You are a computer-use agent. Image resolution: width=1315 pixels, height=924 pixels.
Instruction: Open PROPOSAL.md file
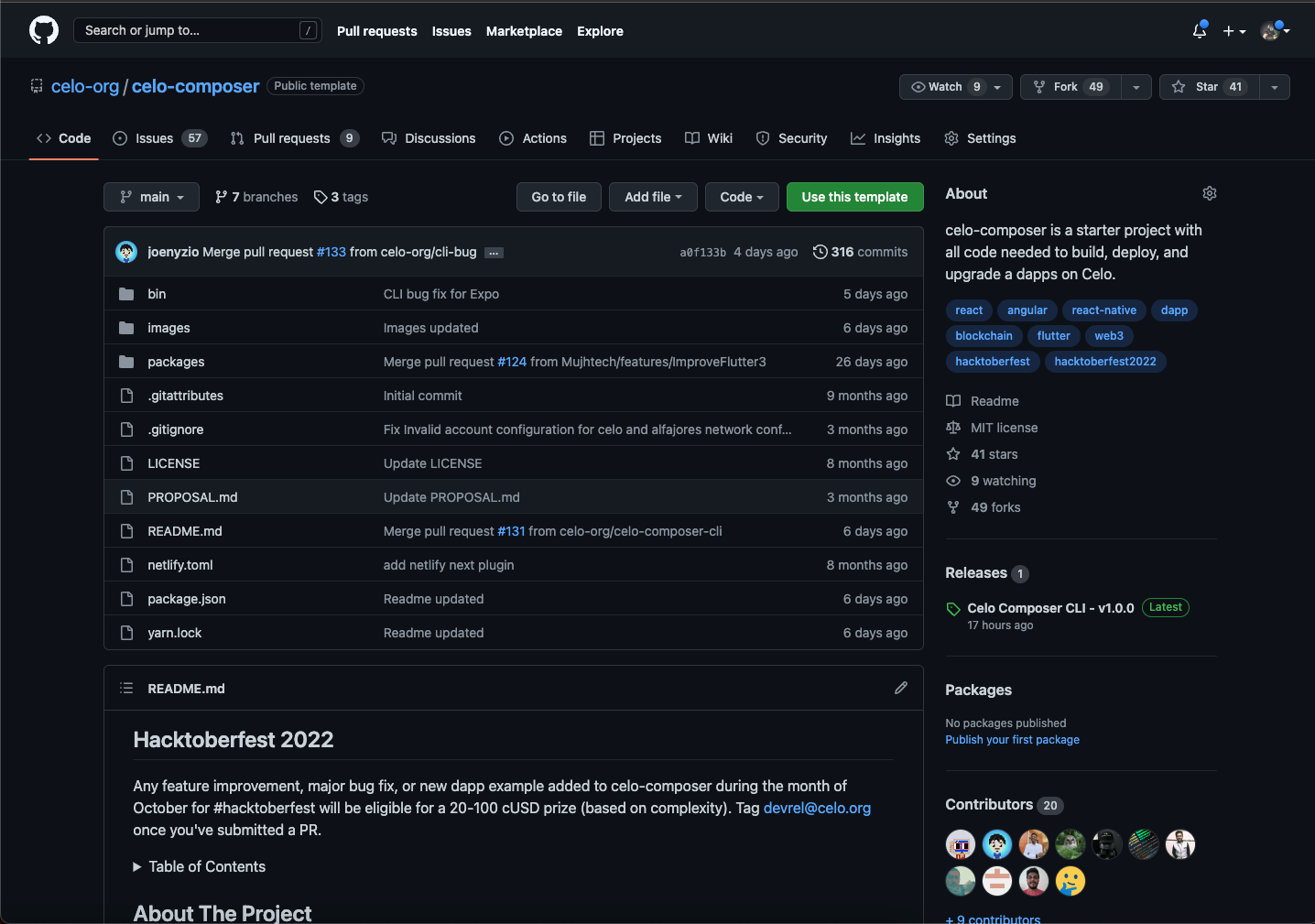click(192, 497)
